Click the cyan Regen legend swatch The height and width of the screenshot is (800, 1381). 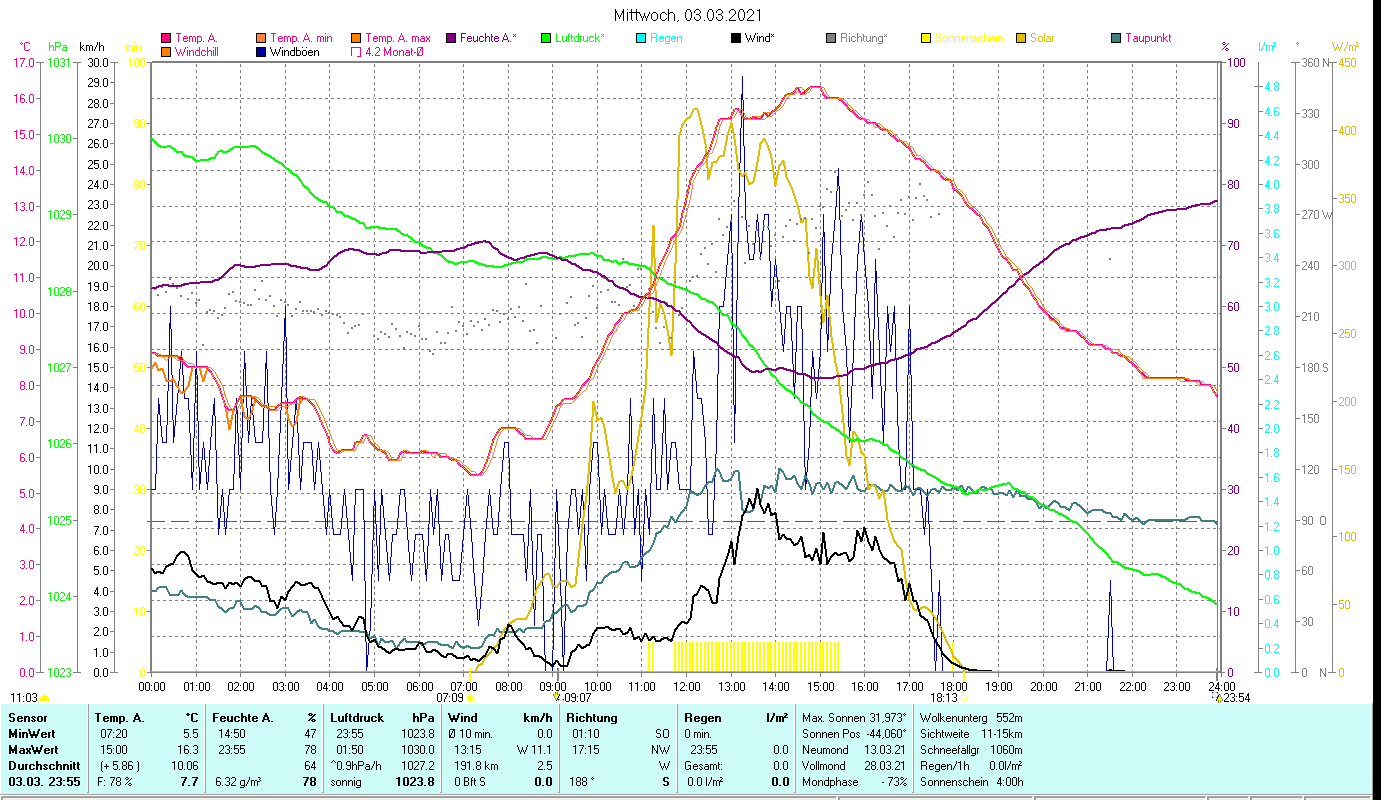(x=640, y=38)
